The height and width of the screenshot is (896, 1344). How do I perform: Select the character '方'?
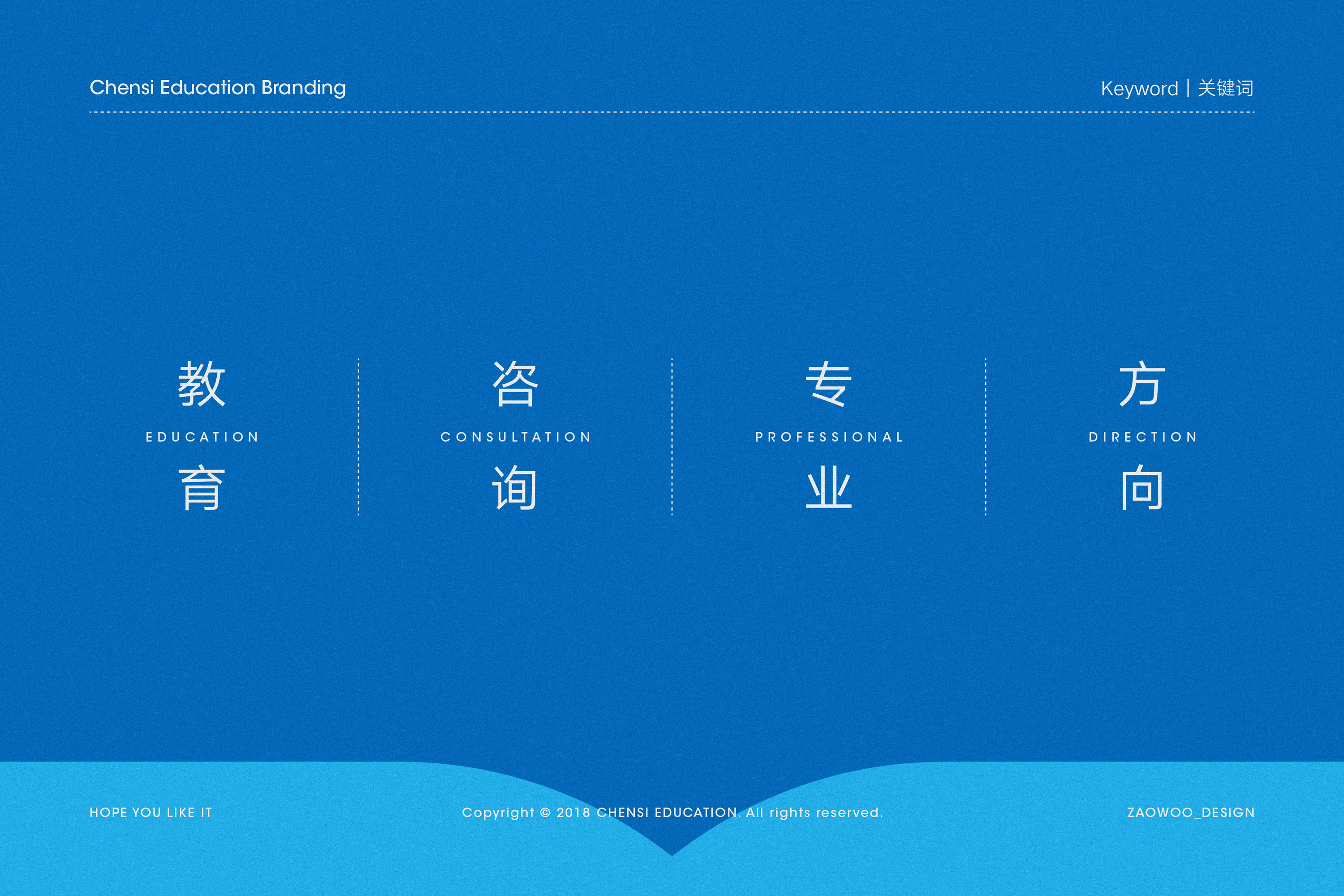point(1142,383)
